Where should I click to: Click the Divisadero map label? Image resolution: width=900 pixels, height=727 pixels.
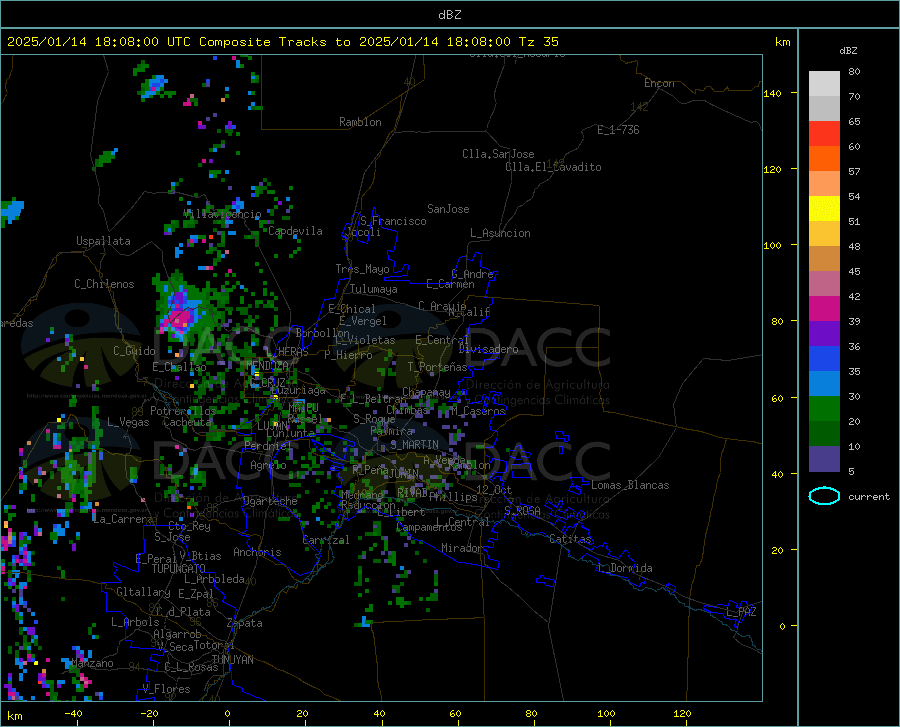point(488,349)
